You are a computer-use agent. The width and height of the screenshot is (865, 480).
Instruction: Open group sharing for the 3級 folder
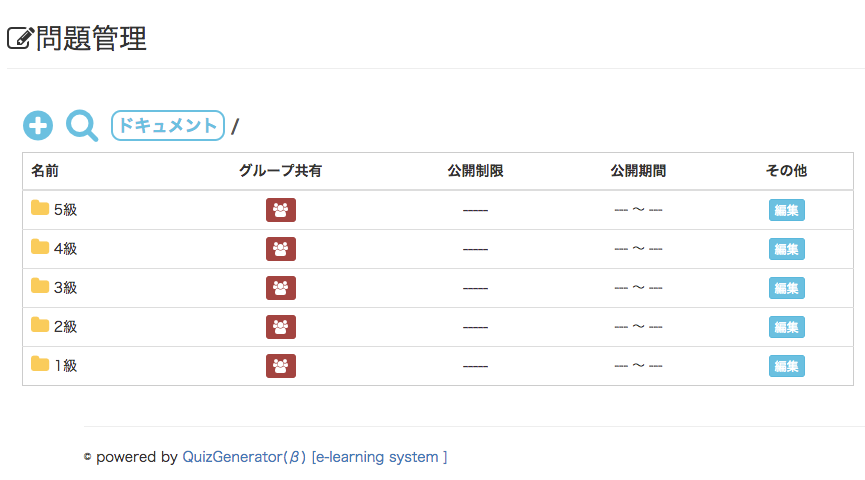[281, 288]
